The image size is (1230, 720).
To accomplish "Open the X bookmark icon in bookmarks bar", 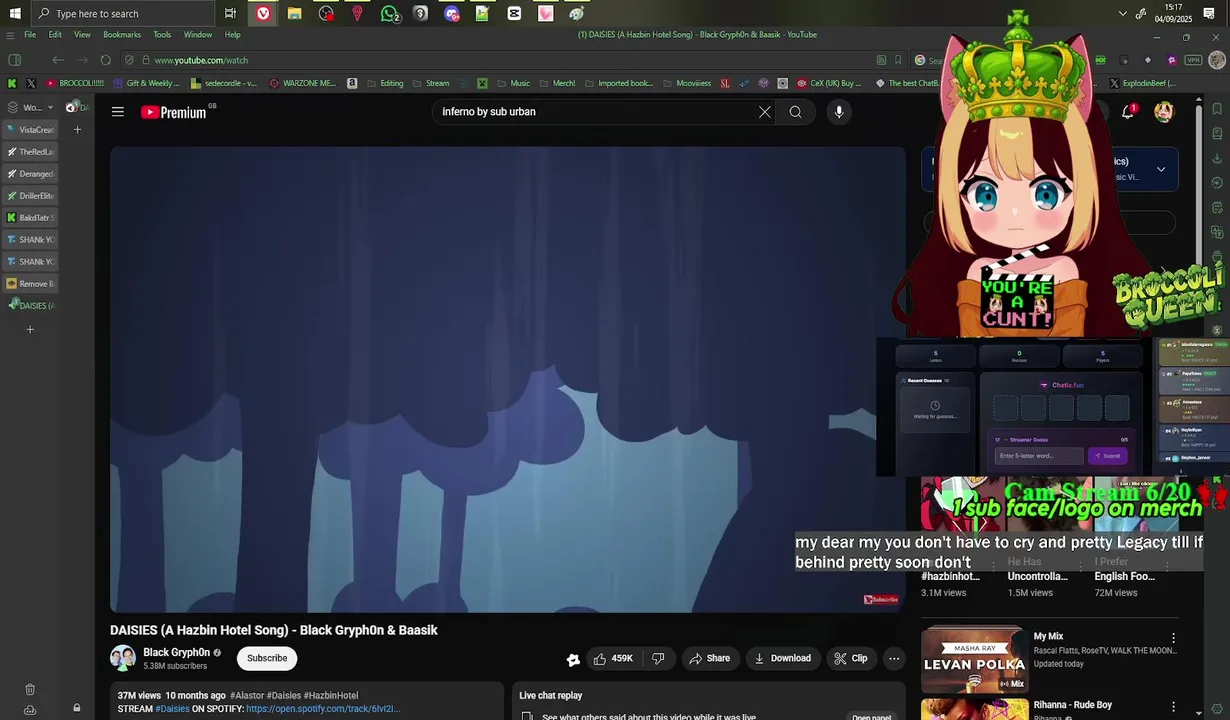I will coord(30,84).
